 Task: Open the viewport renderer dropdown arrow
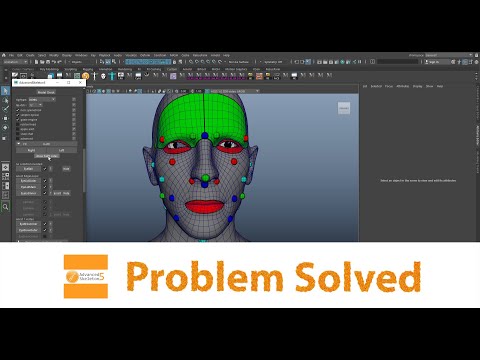(x=257, y=91)
